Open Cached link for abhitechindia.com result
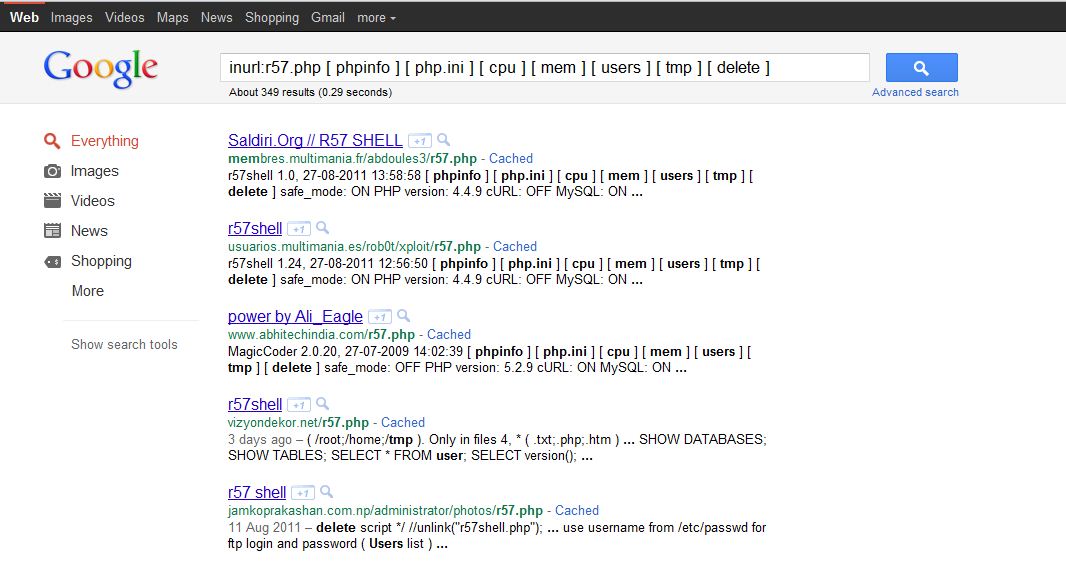The height and width of the screenshot is (564, 1066). (x=449, y=334)
